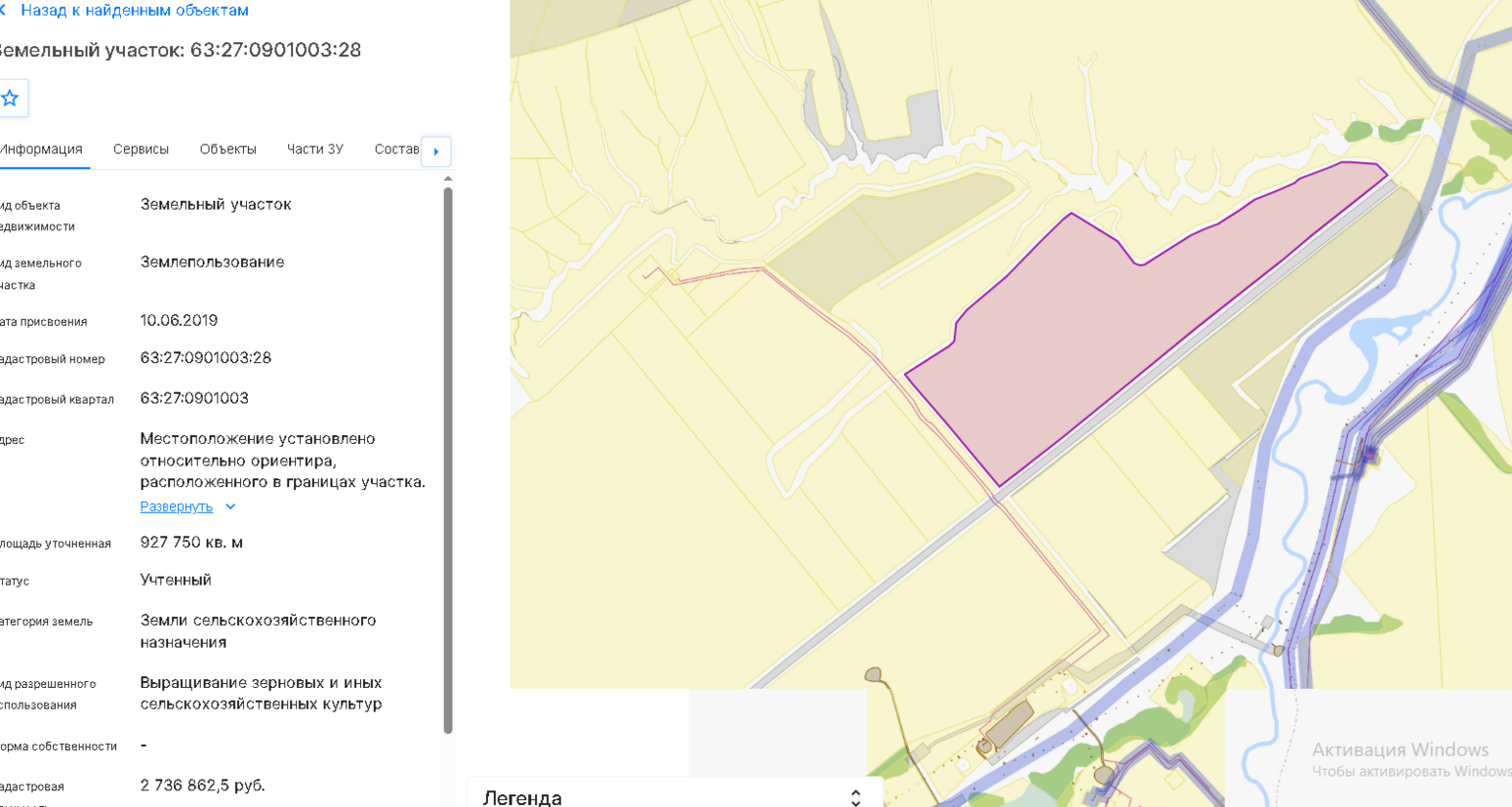Switch to the Объекты tab
The image size is (1512, 807).
point(228,150)
